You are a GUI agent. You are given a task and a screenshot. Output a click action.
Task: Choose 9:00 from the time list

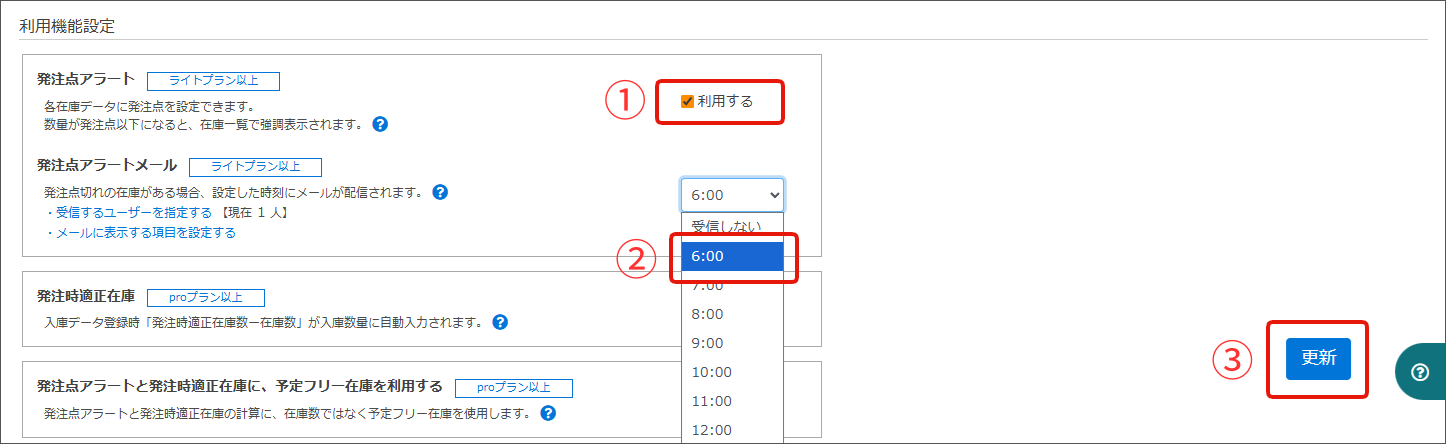[x=732, y=343]
